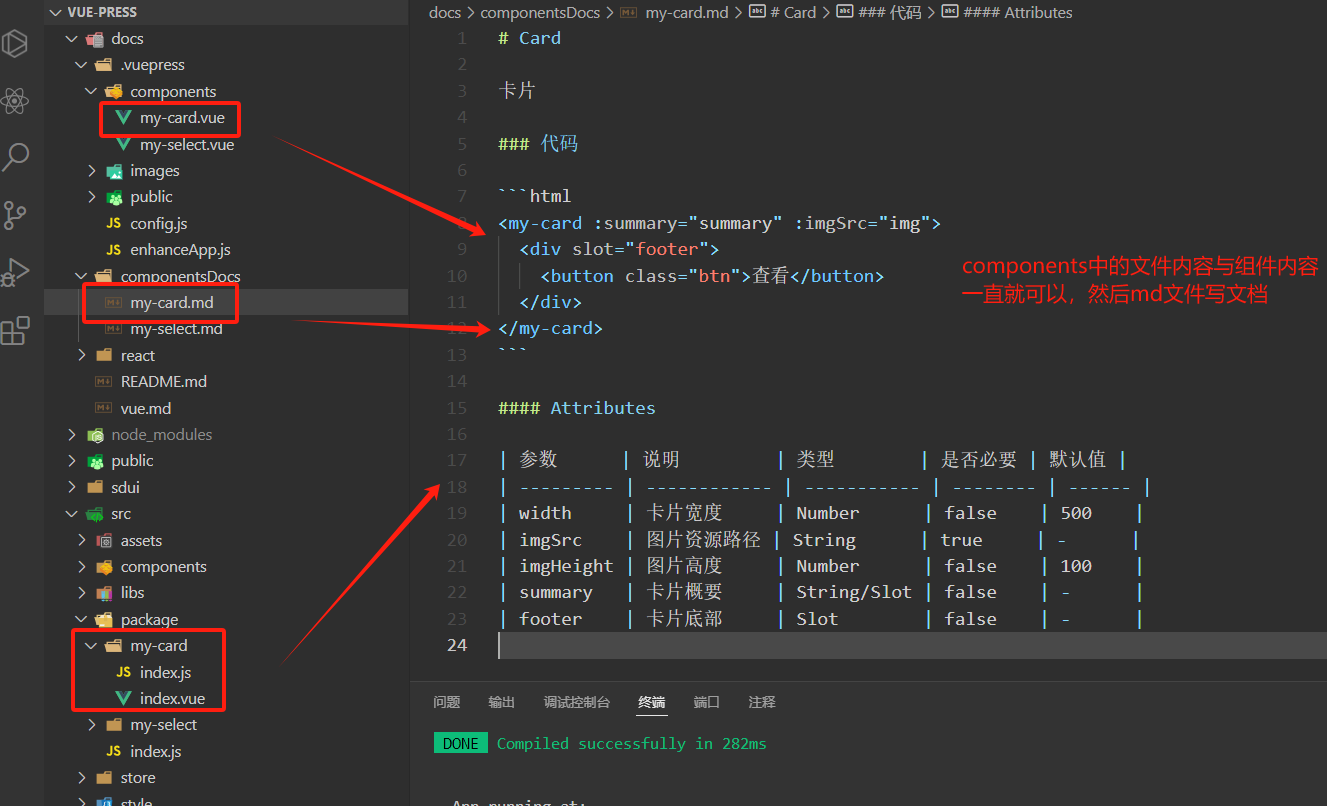
Task: Click the '```html' code fence line
Action: click(x=534, y=196)
